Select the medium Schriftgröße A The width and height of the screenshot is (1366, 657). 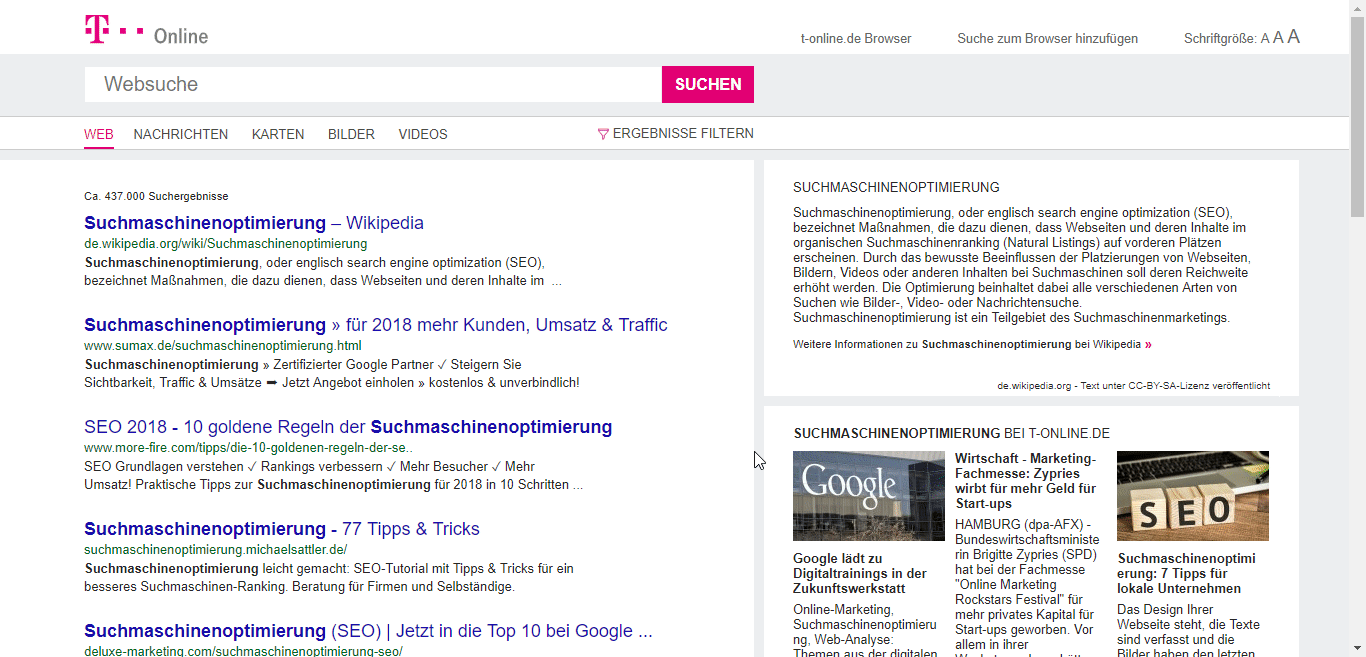(1278, 38)
